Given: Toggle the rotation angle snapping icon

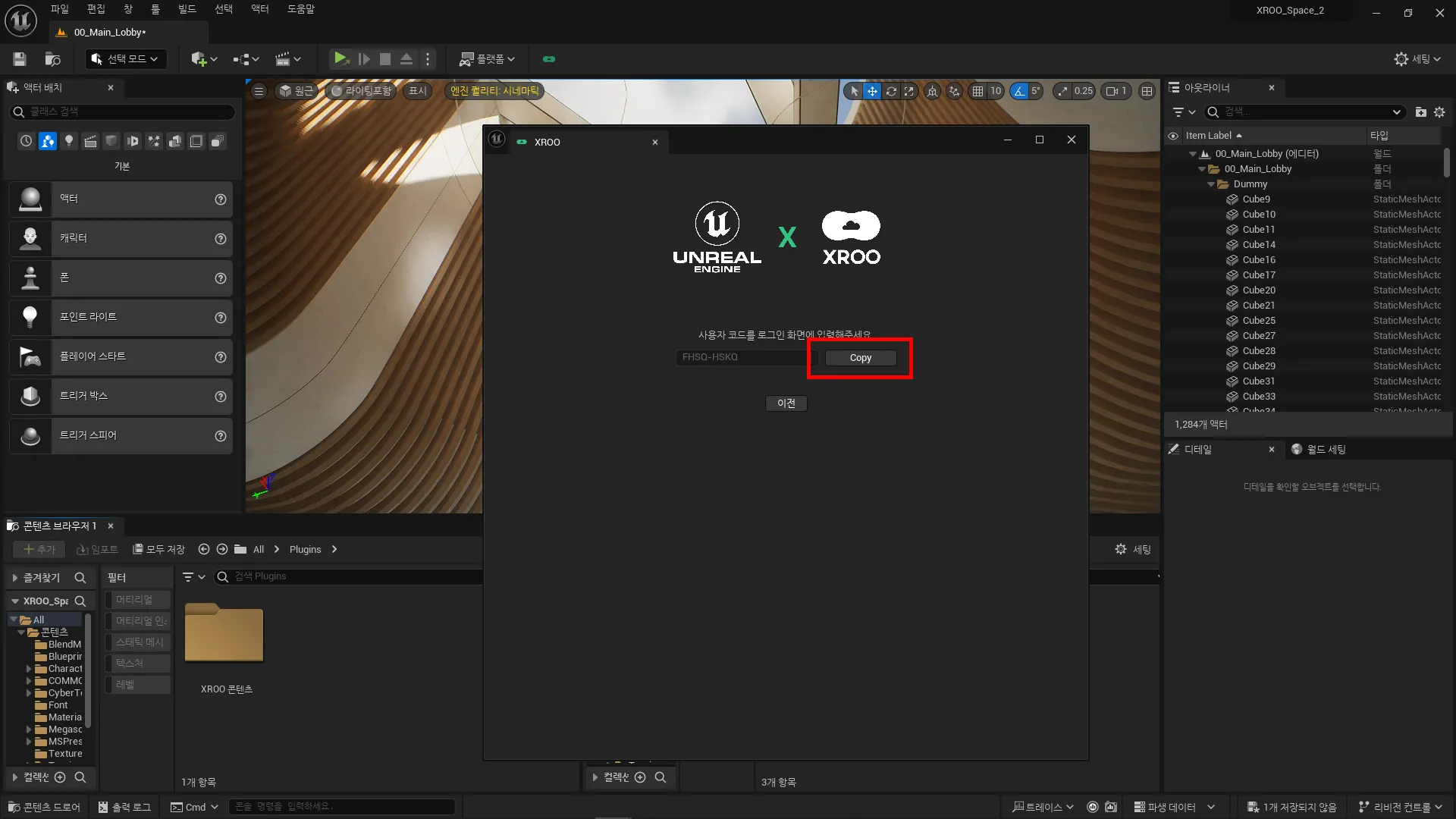Looking at the screenshot, I should pos(1019,91).
